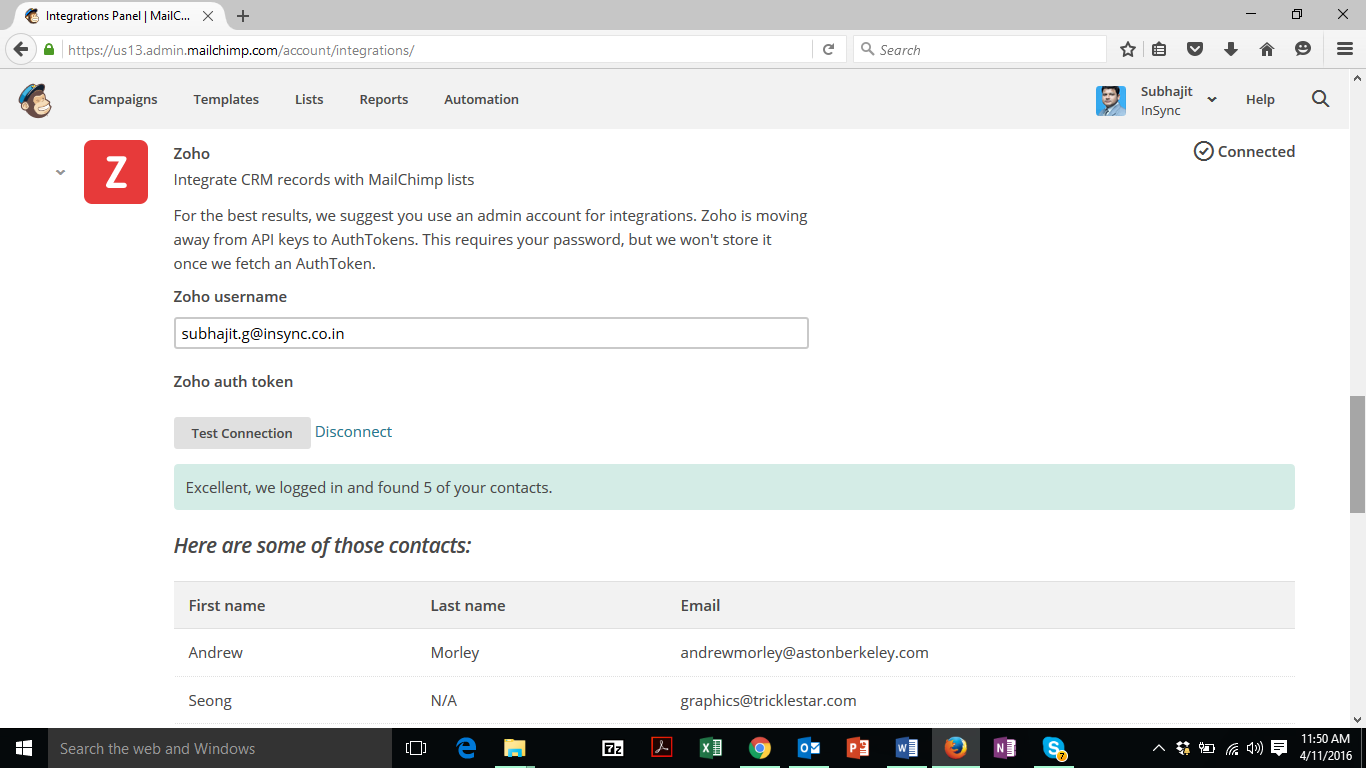This screenshot has height=768, width=1366.
Task: Open File Explorer from taskbar
Action: [515, 748]
